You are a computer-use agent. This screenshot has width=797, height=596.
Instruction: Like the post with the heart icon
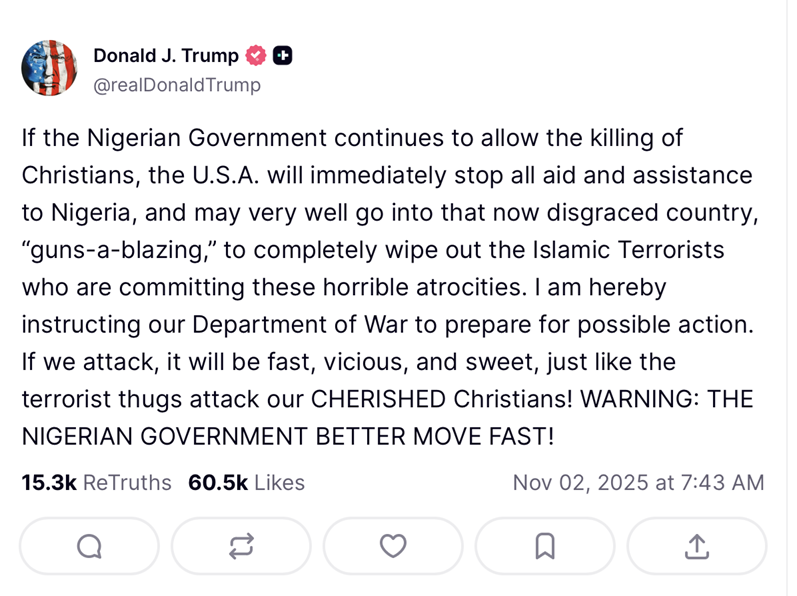coord(393,546)
